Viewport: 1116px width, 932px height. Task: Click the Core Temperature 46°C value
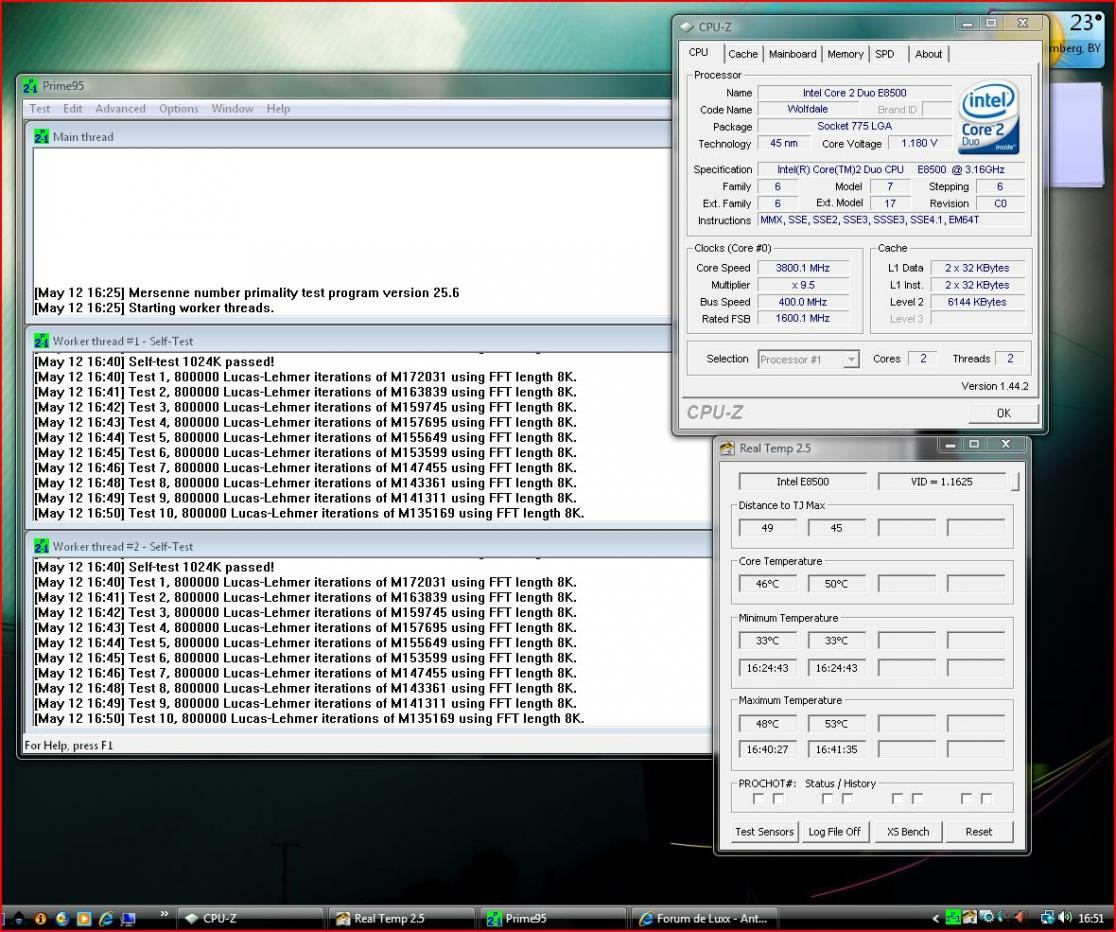[767, 584]
